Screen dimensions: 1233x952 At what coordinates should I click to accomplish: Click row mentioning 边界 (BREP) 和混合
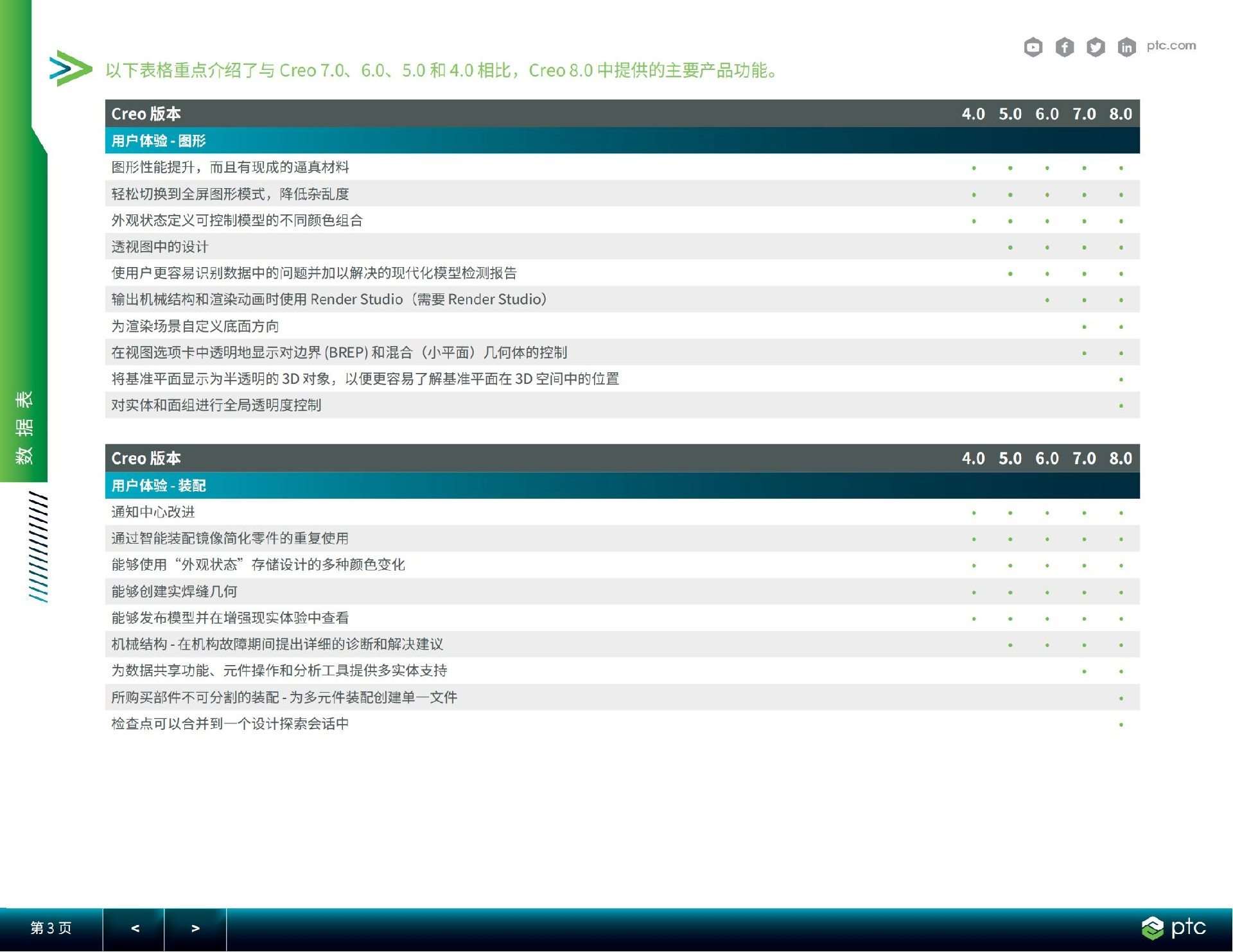point(622,352)
